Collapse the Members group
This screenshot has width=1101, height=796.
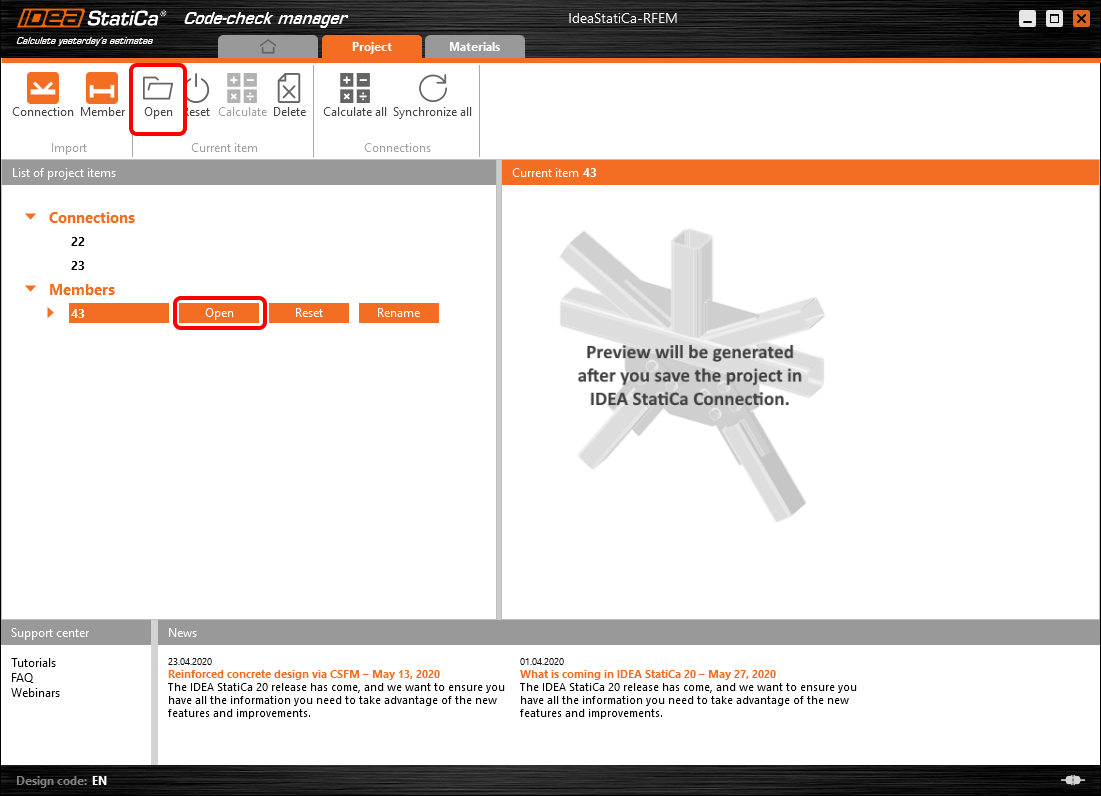tap(31, 288)
